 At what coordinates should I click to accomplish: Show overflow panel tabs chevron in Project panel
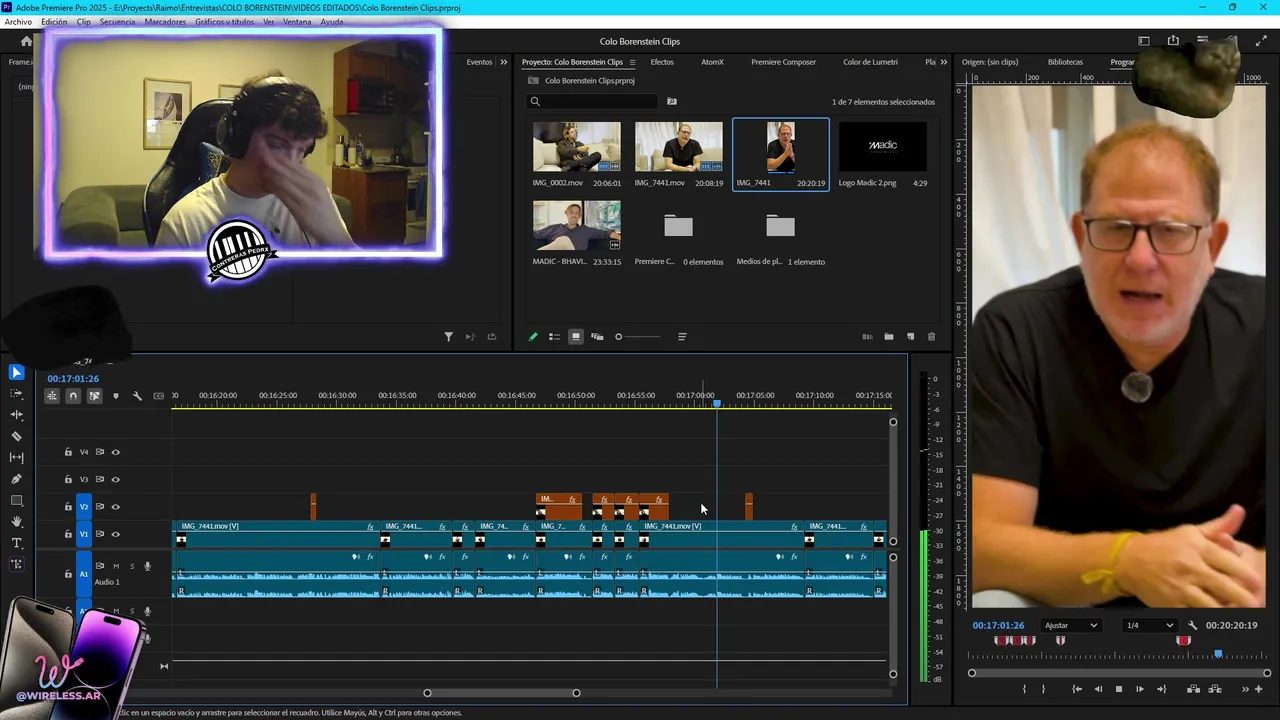tap(944, 62)
